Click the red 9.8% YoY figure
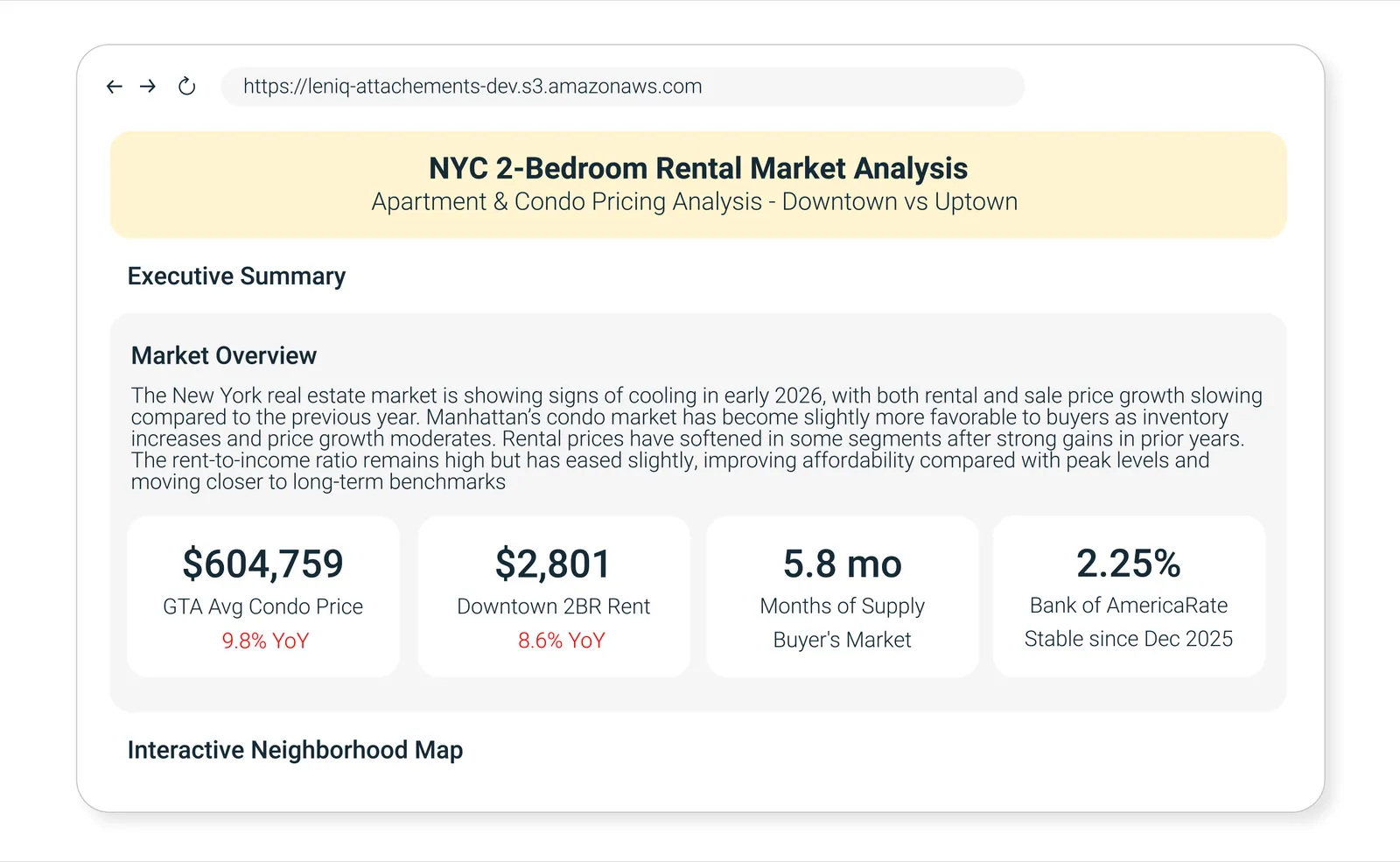 pyautogui.click(x=265, y=641)
